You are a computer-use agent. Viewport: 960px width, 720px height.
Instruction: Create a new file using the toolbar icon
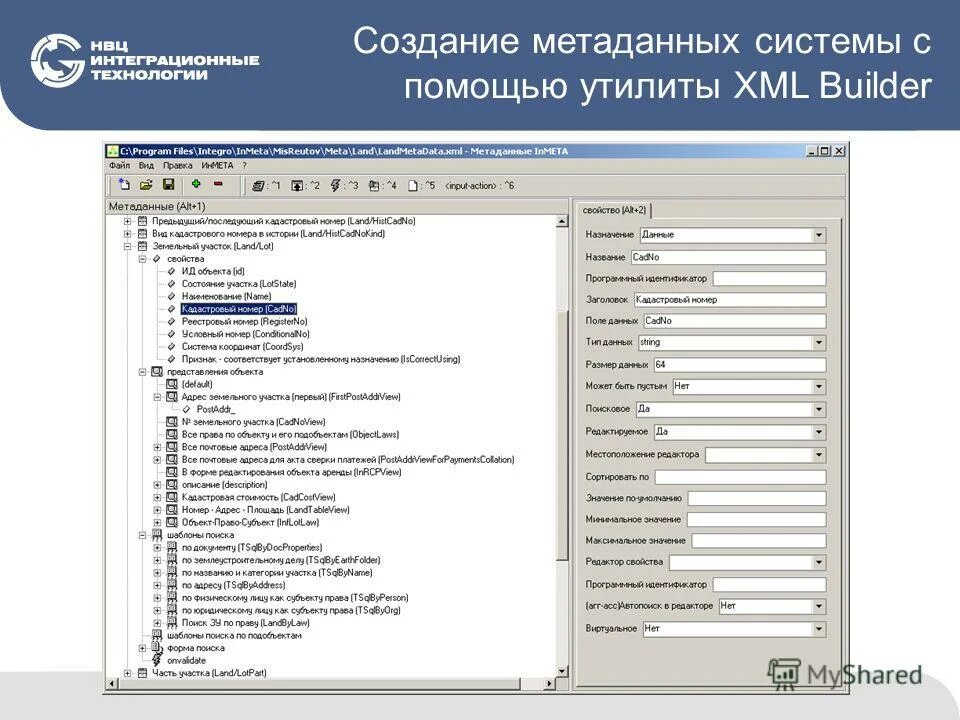pyautogui.click(x=123, y=183)
